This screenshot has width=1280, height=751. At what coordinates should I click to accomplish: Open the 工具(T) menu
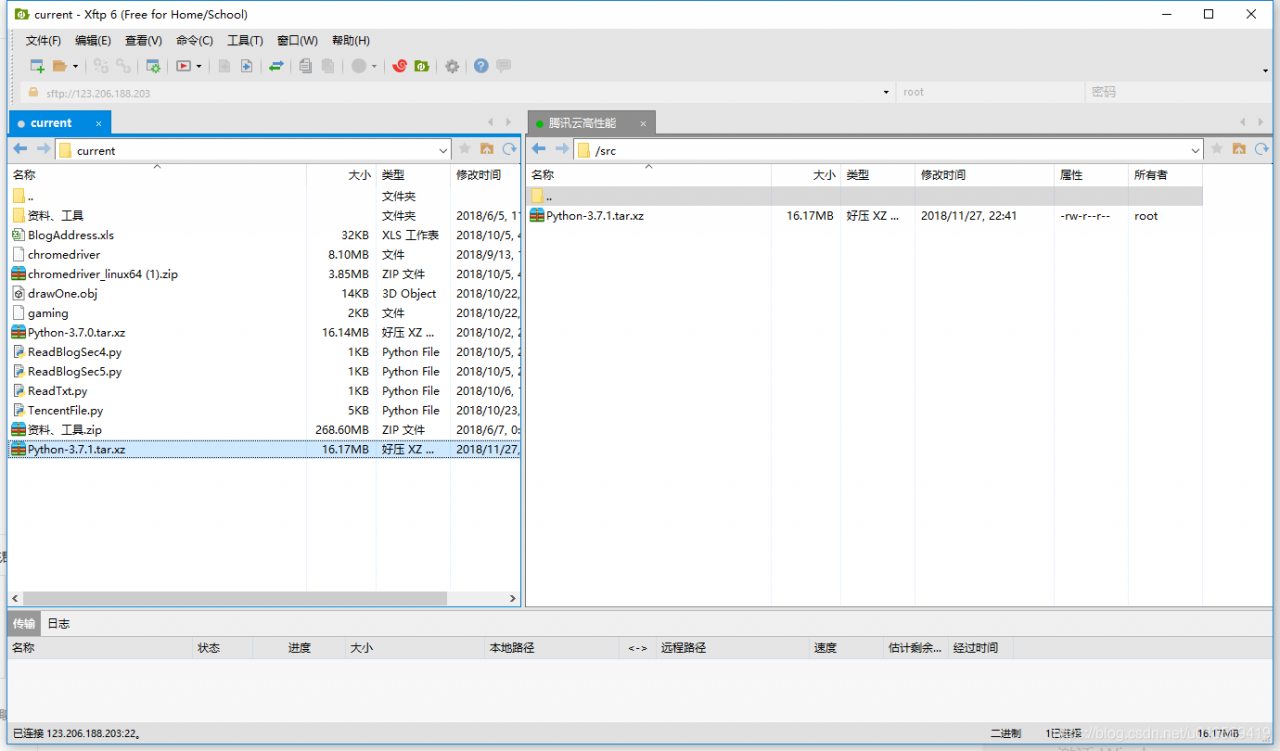245,40
